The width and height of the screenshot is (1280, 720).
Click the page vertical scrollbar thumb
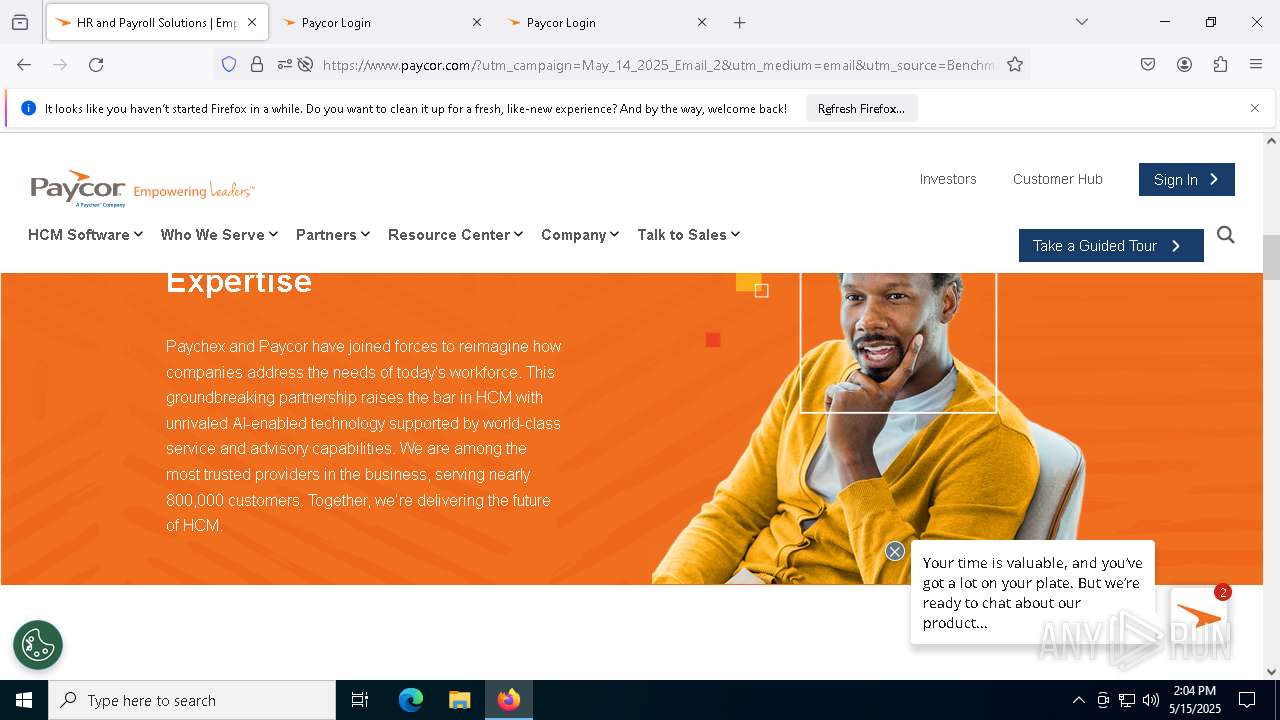point(1271,258)
